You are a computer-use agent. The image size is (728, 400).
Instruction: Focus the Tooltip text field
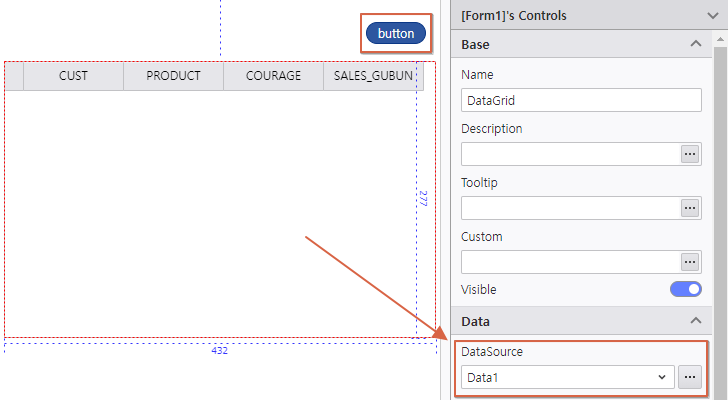point(570,208)
